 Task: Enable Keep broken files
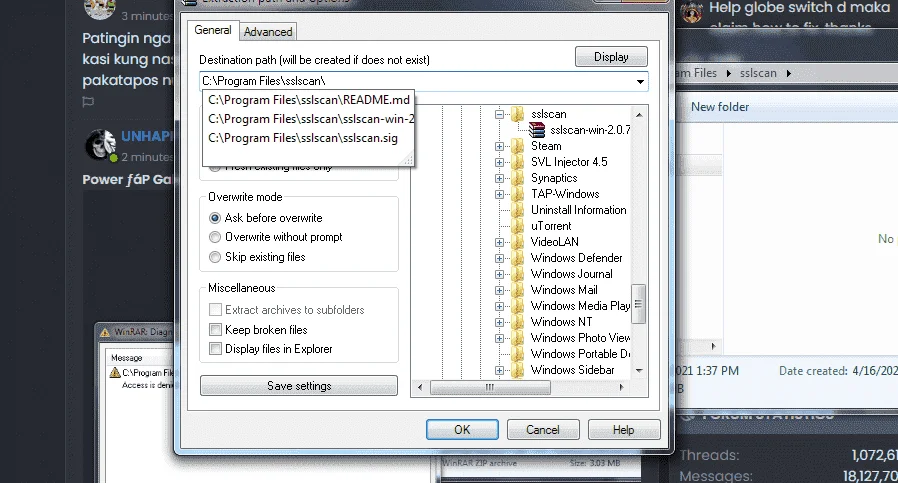tap(258, 329)
